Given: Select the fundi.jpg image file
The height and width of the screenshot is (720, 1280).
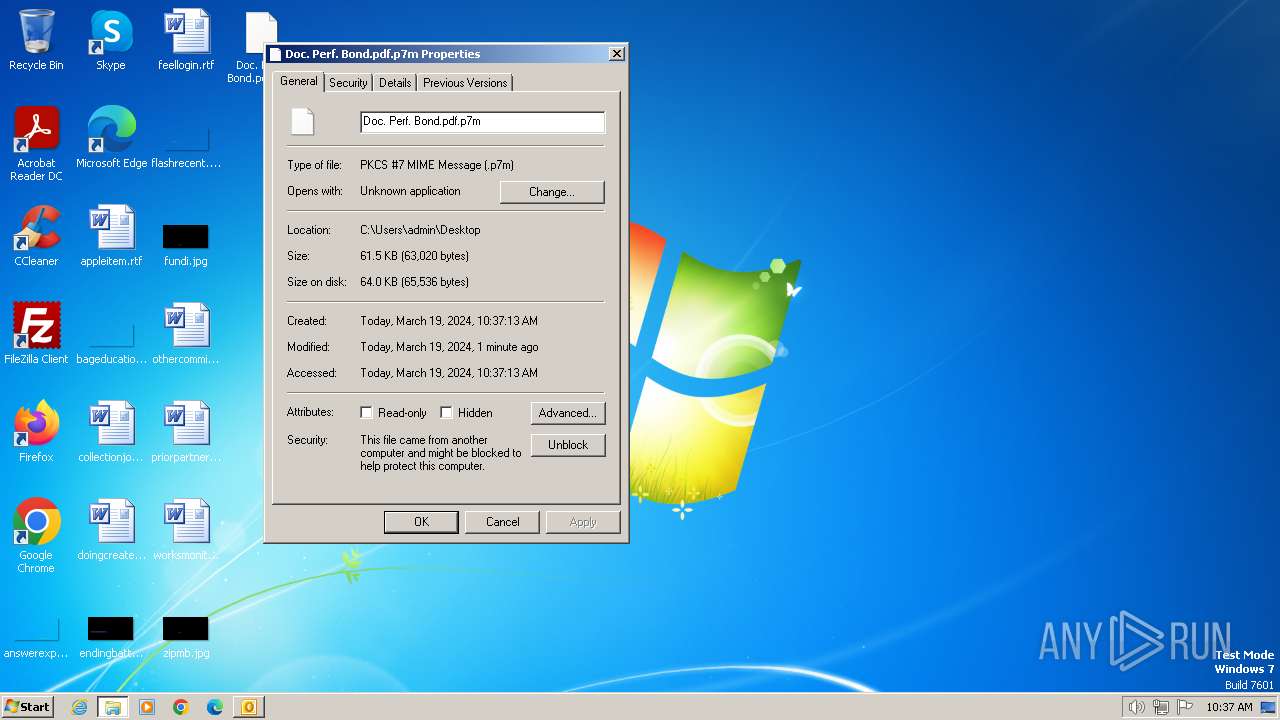Looking at the screenshot, I should 186,244.
